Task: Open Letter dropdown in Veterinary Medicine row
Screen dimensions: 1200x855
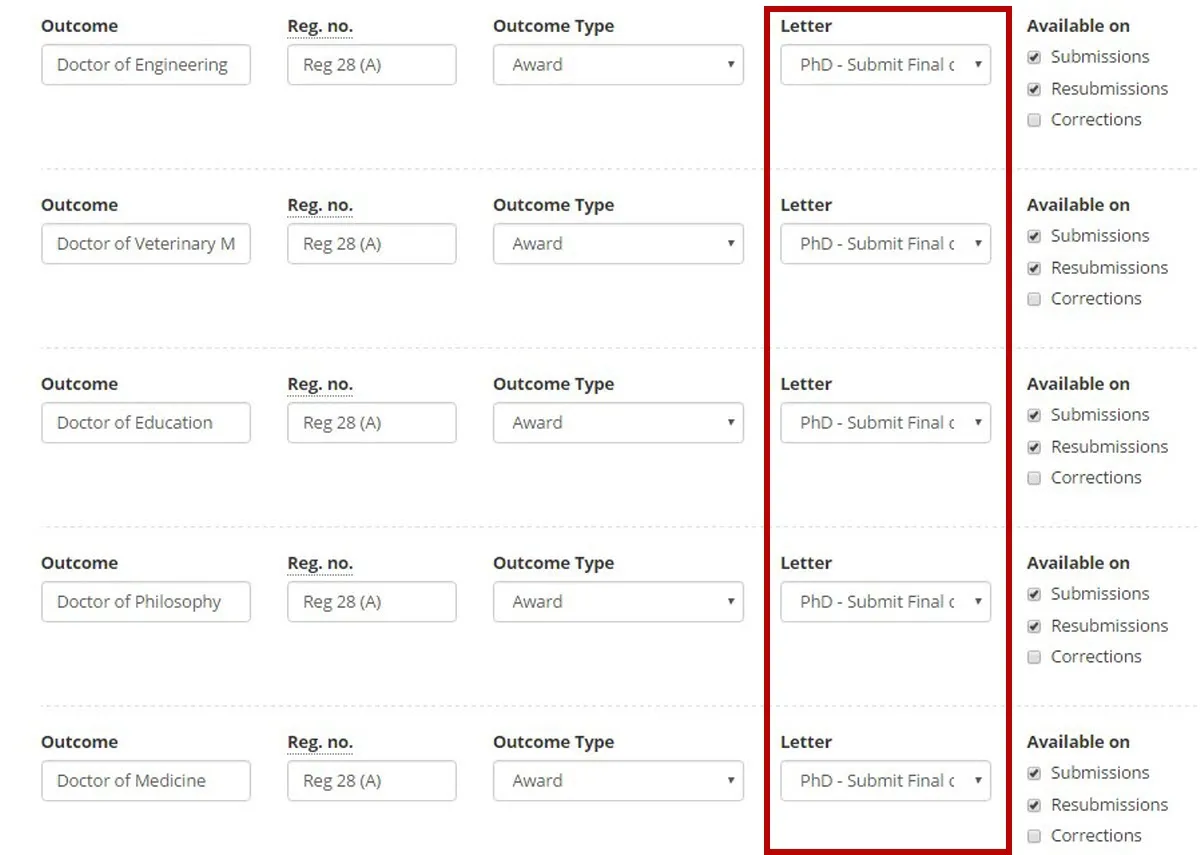Action: tap(884, 243)
